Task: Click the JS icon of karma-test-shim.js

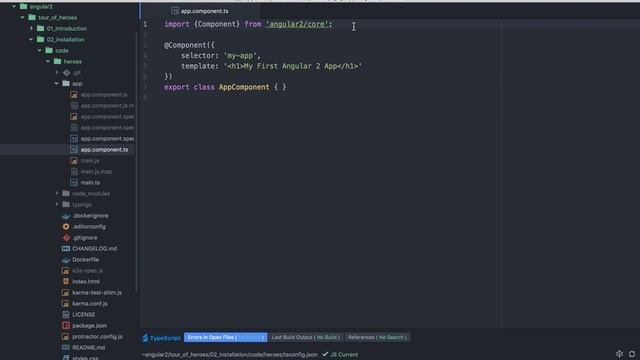Action: click(66, 293)
